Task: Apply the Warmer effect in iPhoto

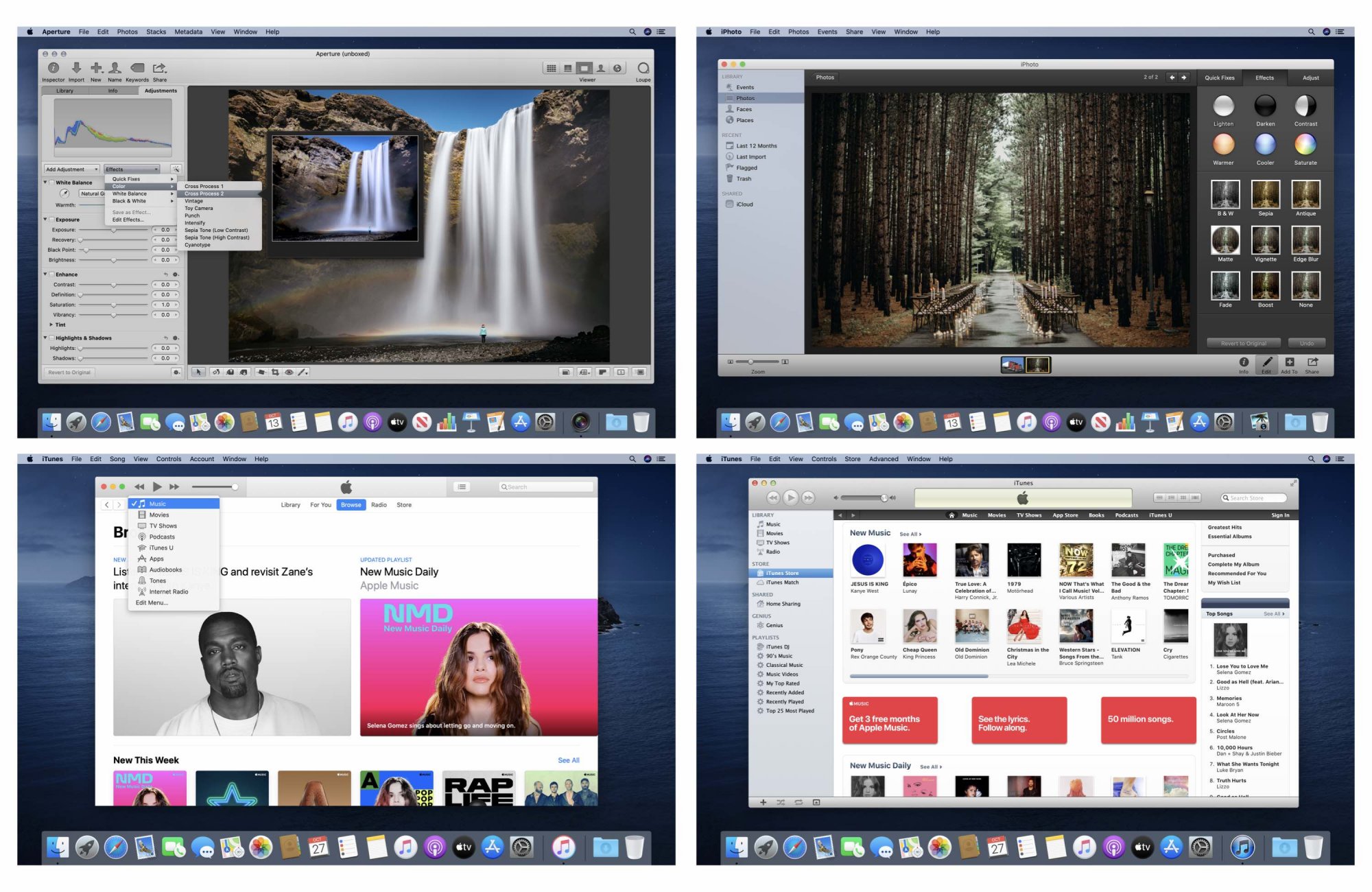Action: click(1223, 145)
